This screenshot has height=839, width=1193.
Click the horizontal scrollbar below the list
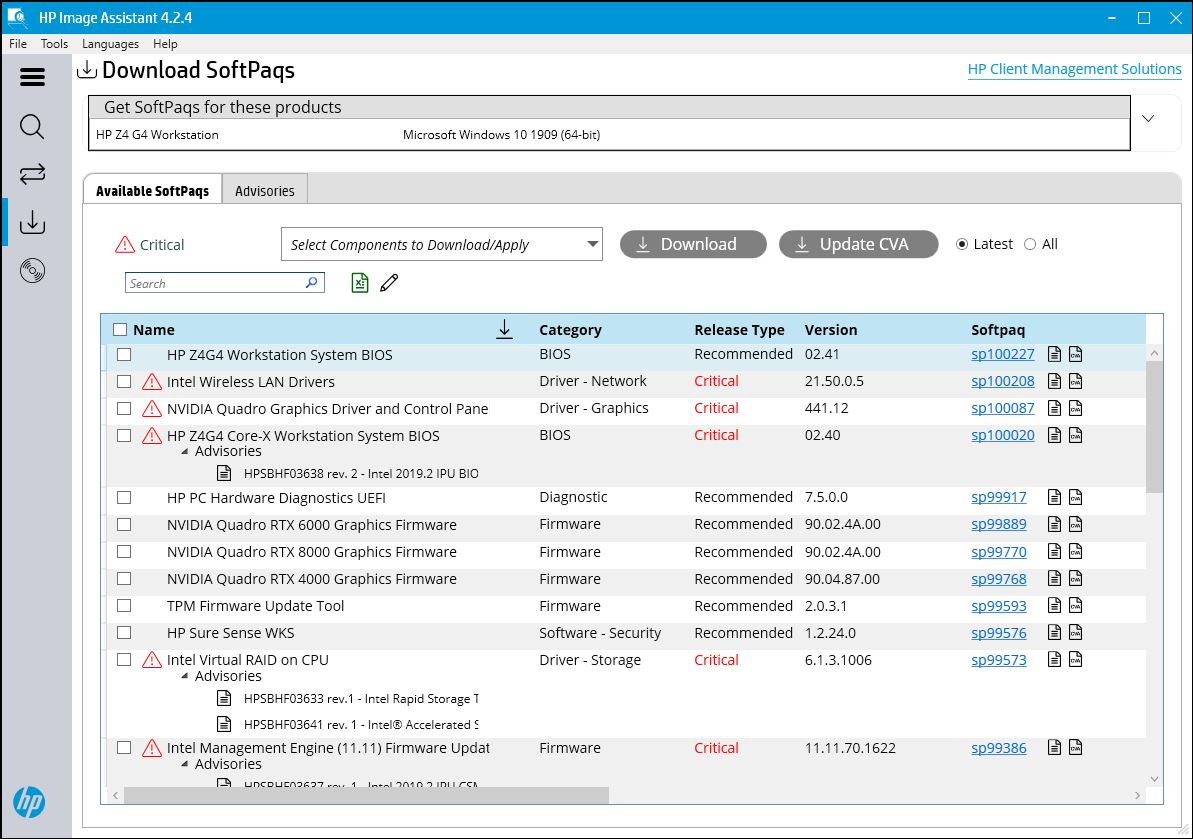tap(365, 795)
